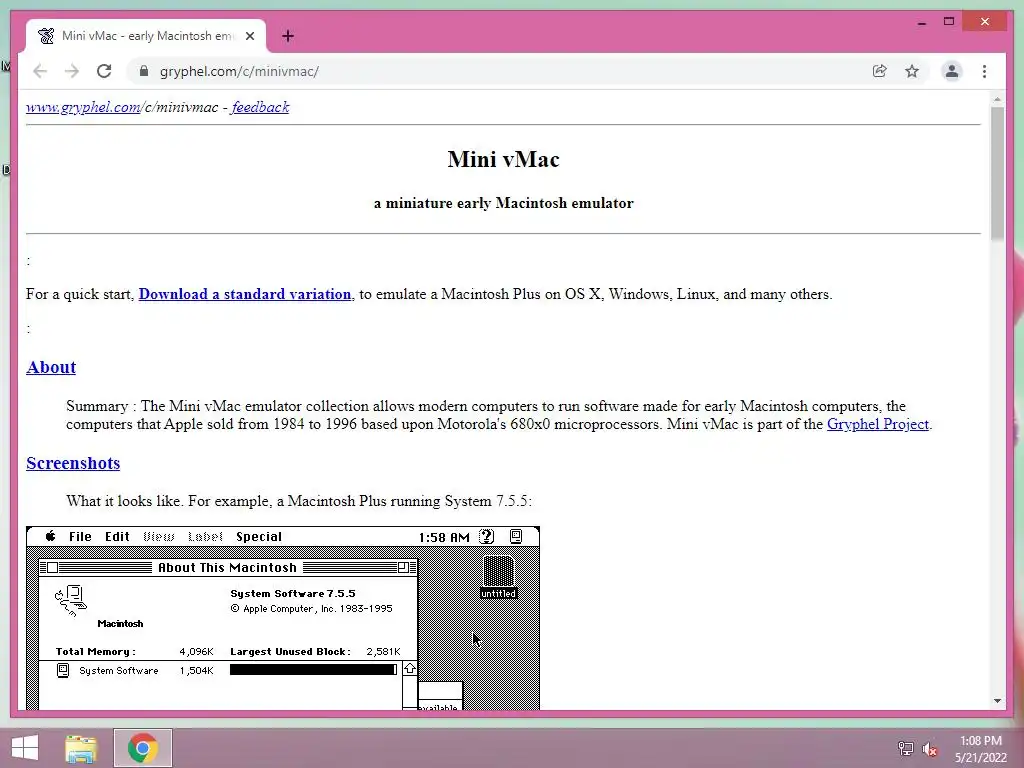
Task: Reload the page with refresh icon
Action: [104, 71]
